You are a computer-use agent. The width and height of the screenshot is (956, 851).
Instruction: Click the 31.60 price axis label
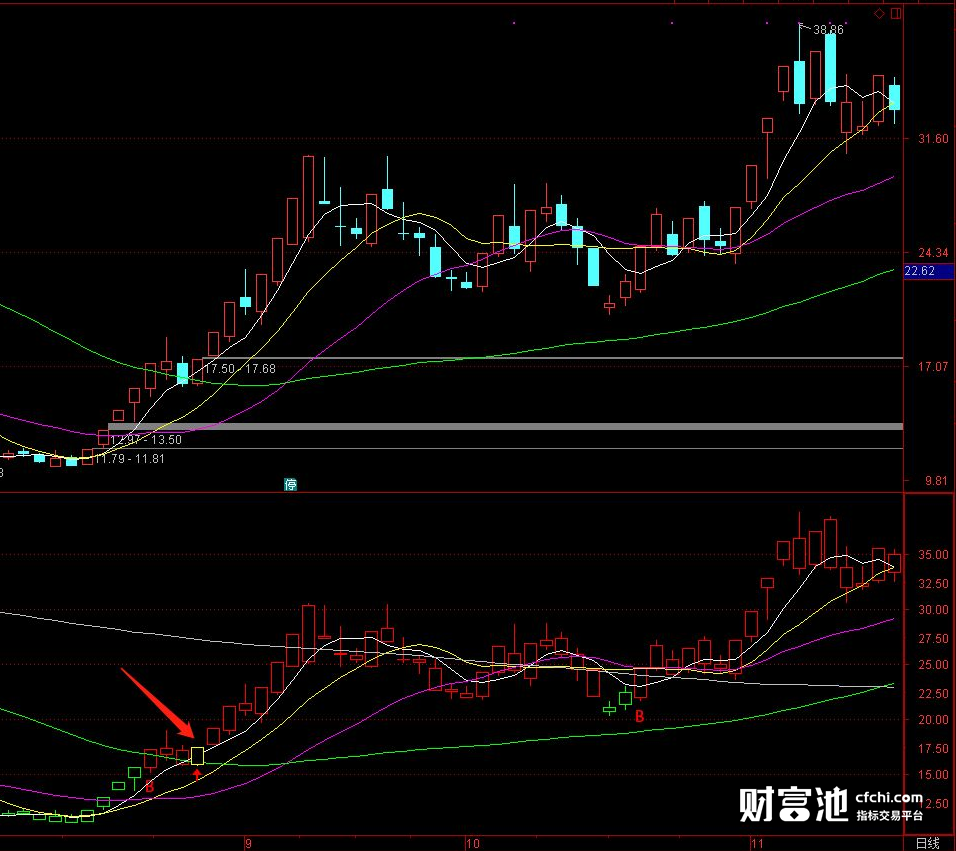pos(933,139)
